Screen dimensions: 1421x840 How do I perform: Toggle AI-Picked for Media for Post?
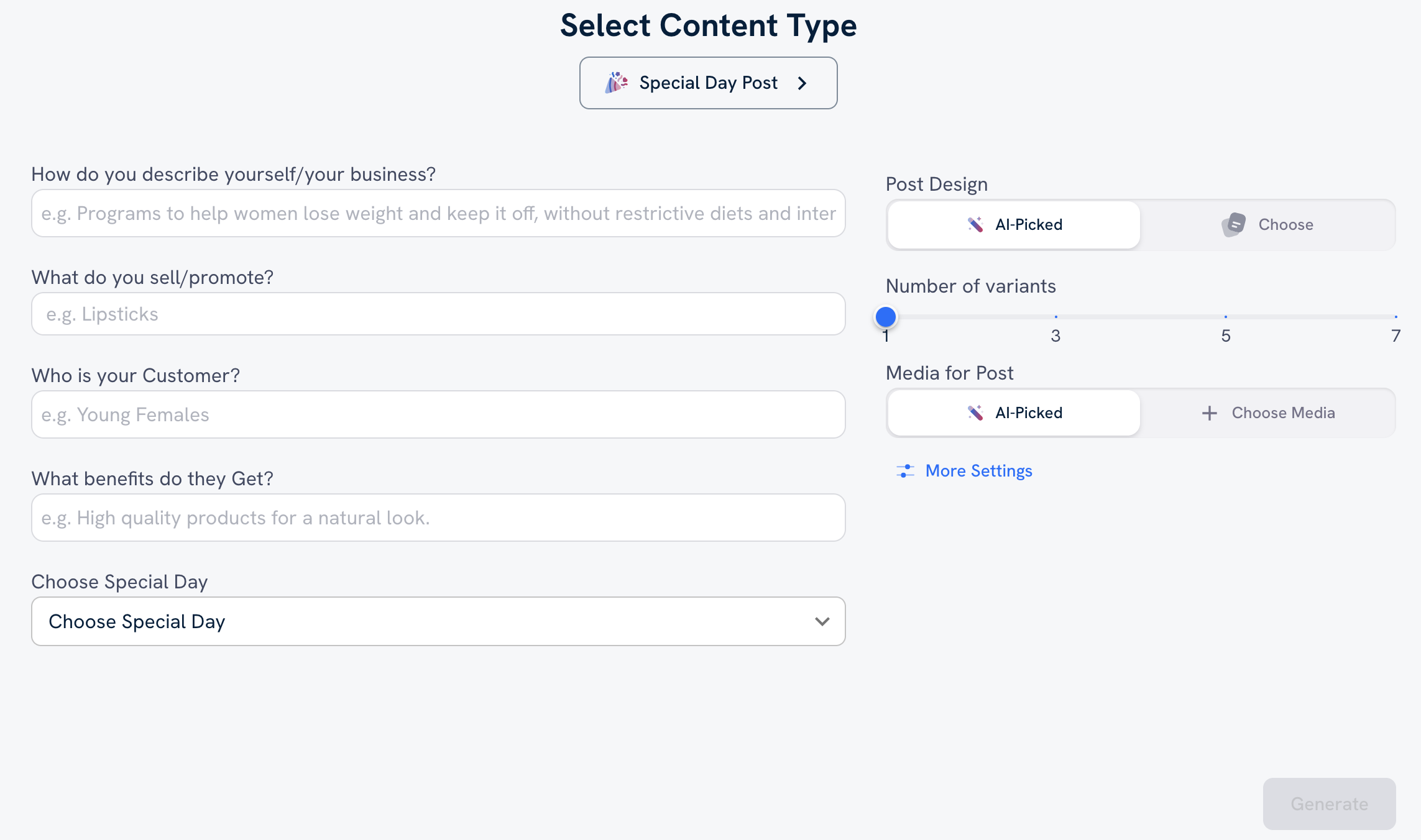[1012, 412]
